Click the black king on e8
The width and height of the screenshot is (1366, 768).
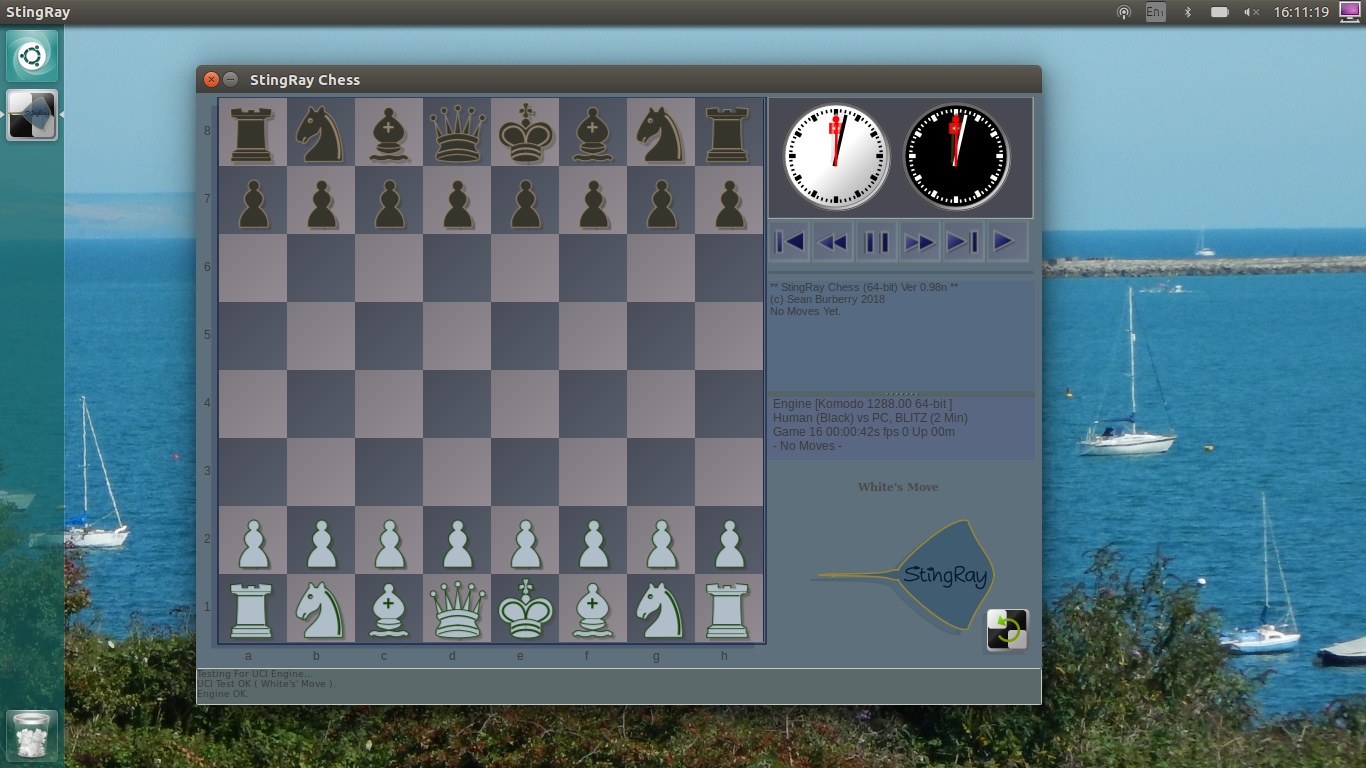525,132
